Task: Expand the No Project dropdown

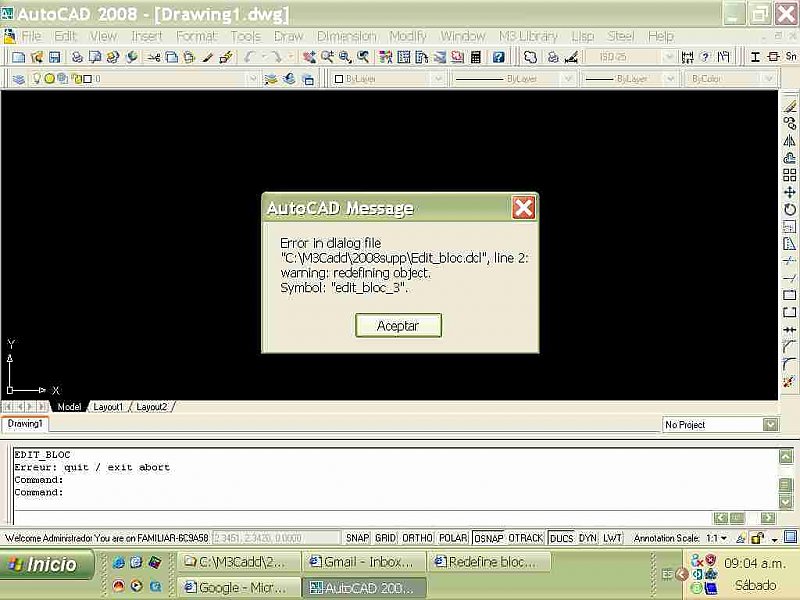Action: click(x=770, y=424)
